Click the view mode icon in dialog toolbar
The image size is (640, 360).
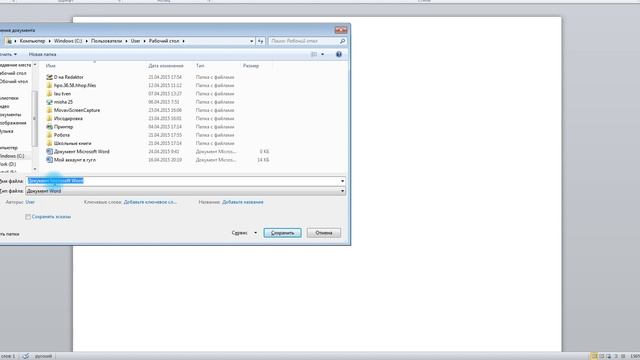click(x=314, y=54)
